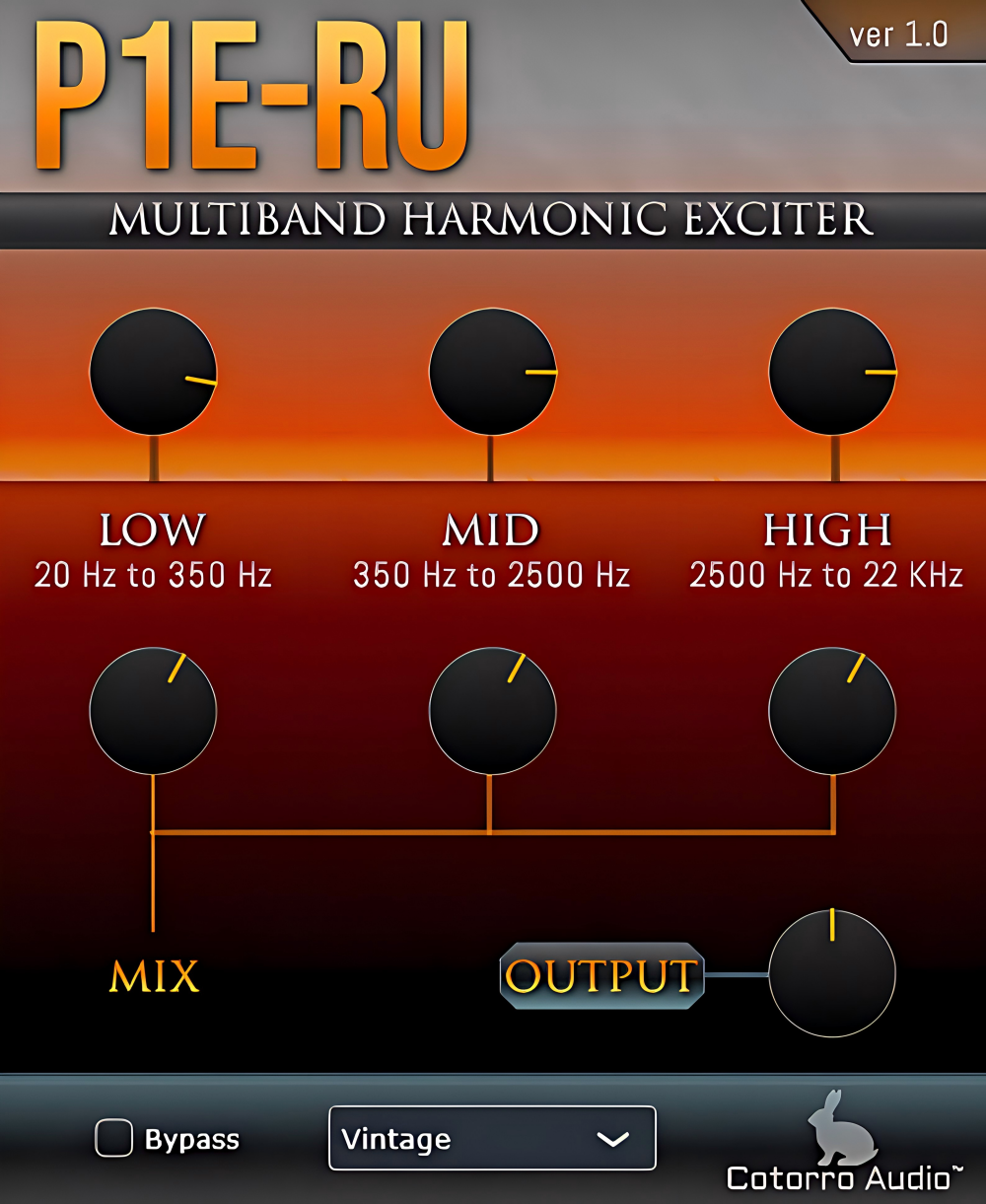The width and height of the screenshot is (986, 1204).
Task: Click the MID band mix knob
Action: click(493, 711)
